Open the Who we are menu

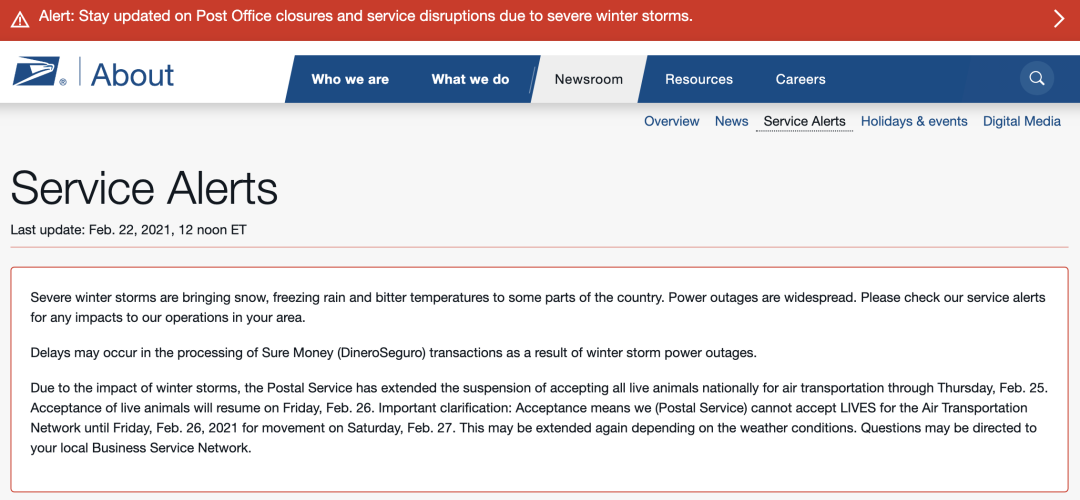tap(350, 79)
